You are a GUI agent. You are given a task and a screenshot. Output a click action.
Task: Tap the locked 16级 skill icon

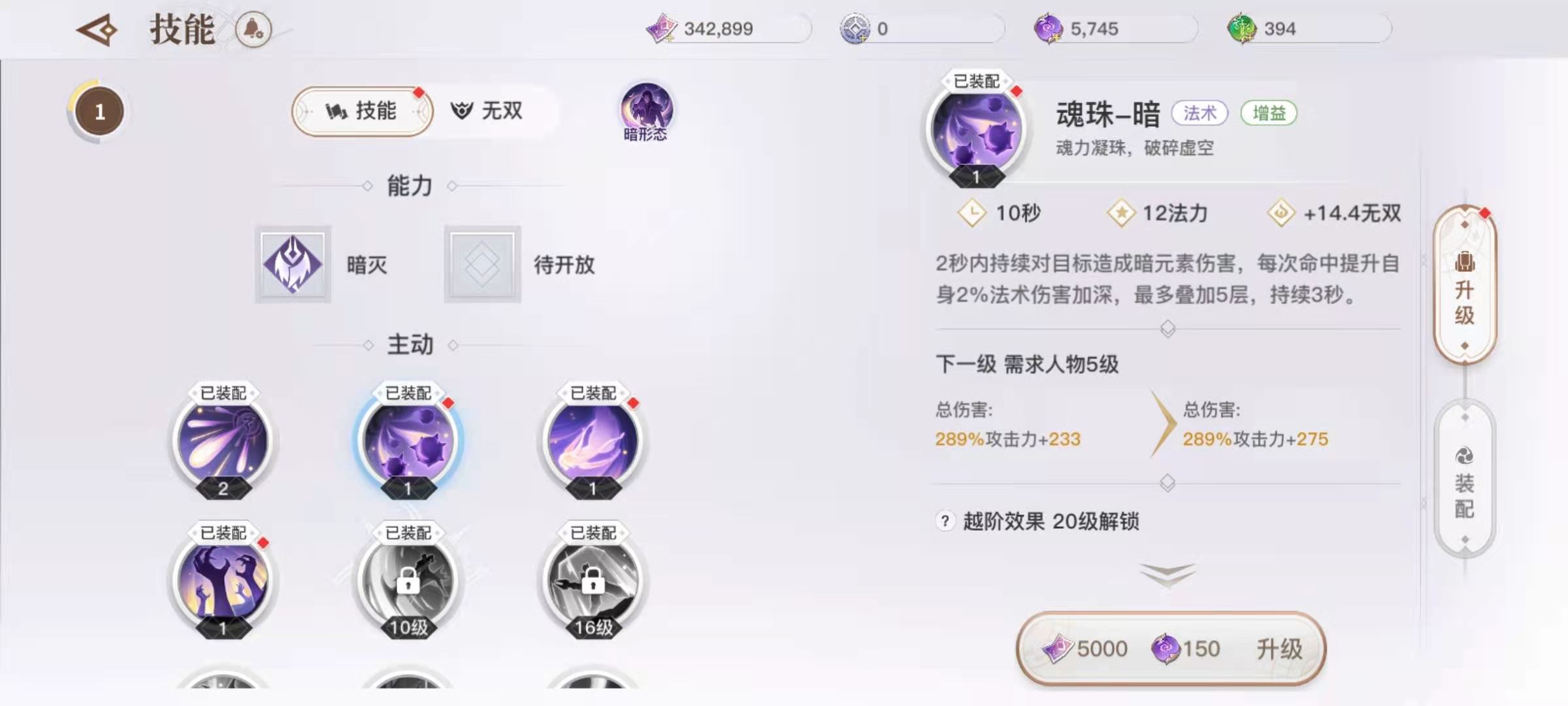click(x=593, y=581)
